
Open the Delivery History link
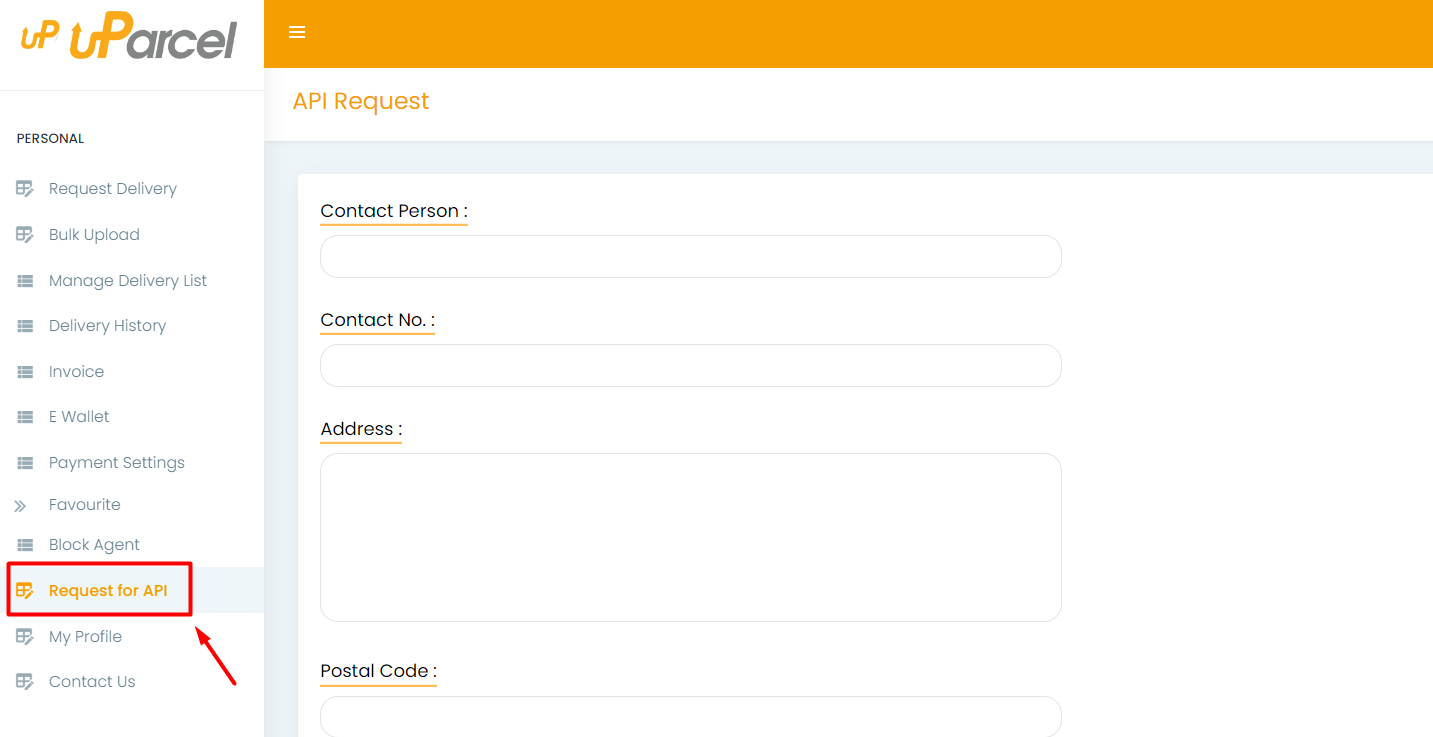click(107, 326)
